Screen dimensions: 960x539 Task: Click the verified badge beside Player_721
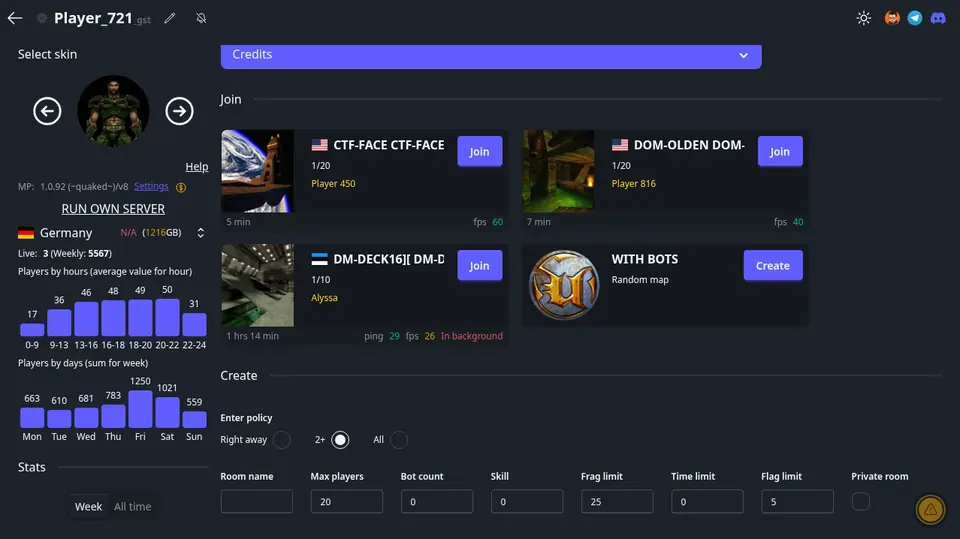[42, 18]
